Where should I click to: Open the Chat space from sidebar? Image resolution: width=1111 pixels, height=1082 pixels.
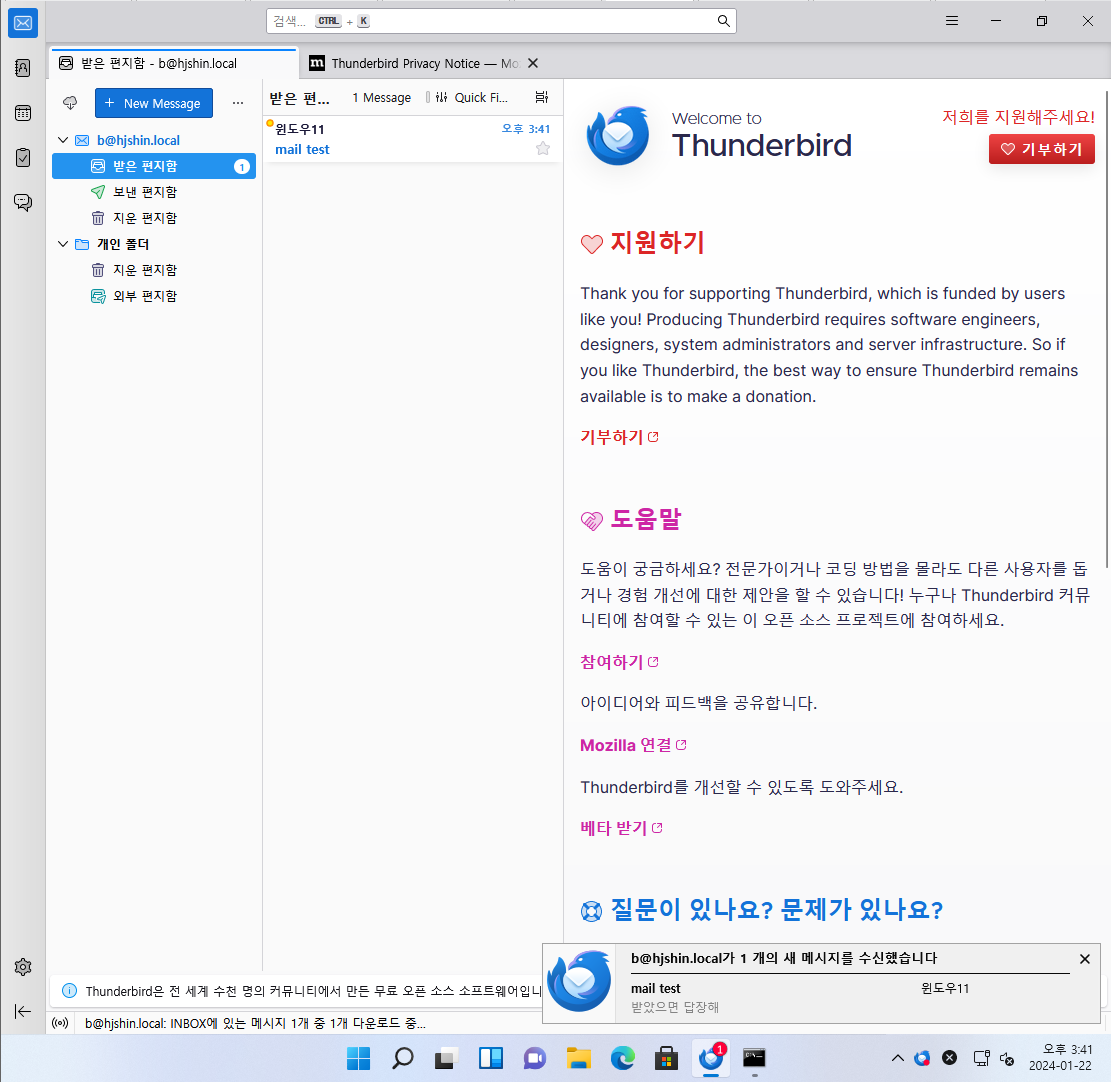tap(23, 203)
